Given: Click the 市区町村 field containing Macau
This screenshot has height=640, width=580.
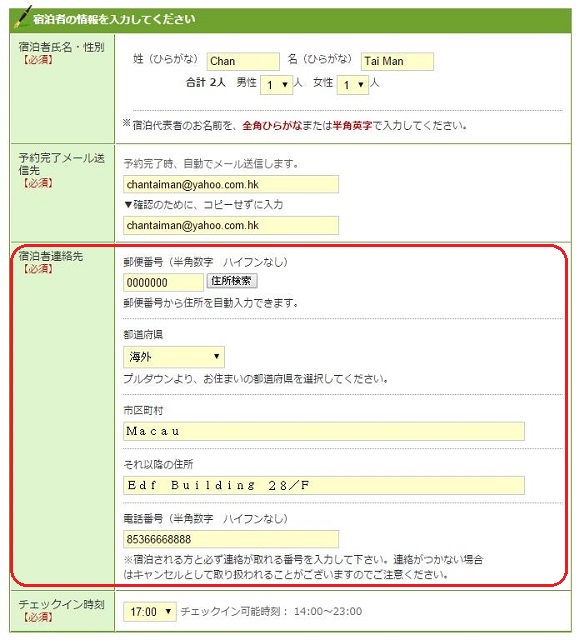Looking at the screenshot, I should coord(324,431).
